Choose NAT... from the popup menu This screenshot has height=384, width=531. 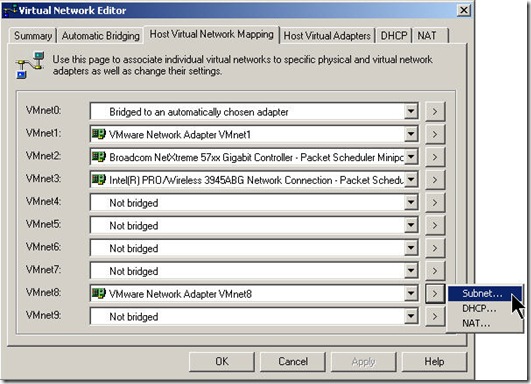pyautogui.click(x=485, y=323)
